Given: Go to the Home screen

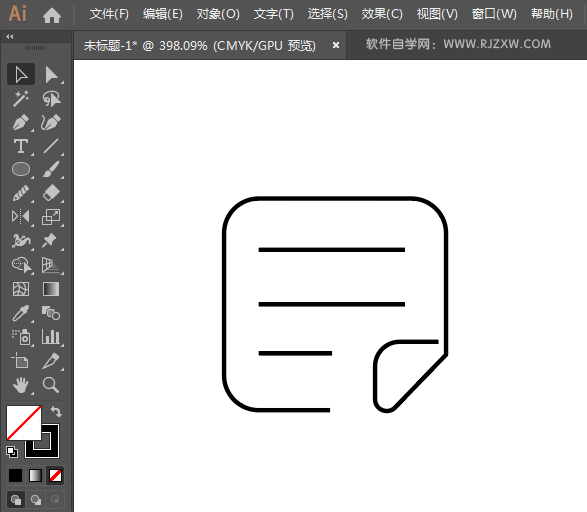Looking at the screenshot, I should click(52, 15).
